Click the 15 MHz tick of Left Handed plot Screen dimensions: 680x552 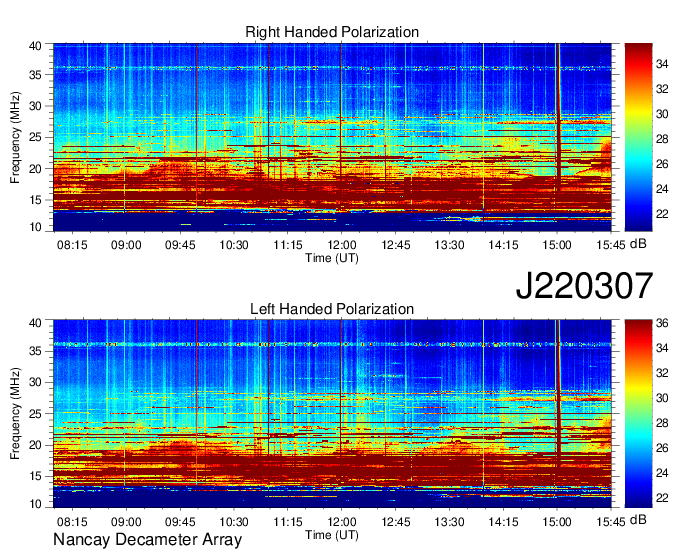pyautogui.click(x=35, y=476)
